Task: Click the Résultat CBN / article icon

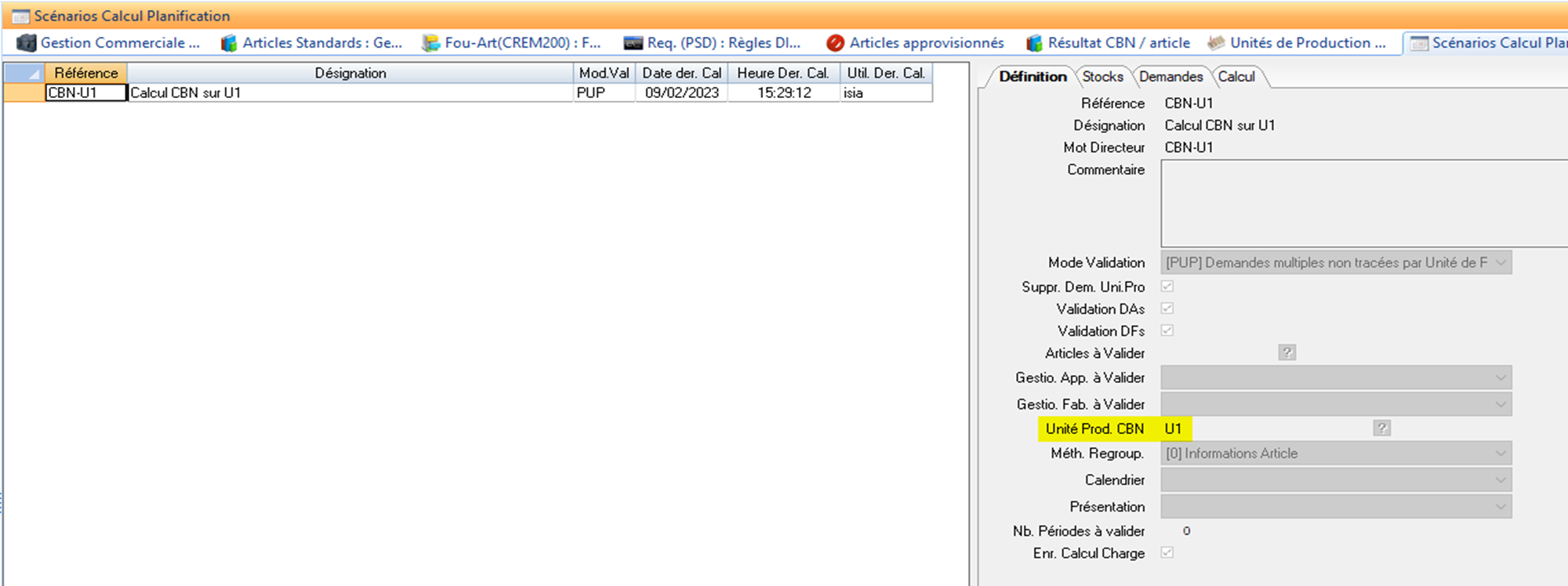Action: coord(1034,43)
